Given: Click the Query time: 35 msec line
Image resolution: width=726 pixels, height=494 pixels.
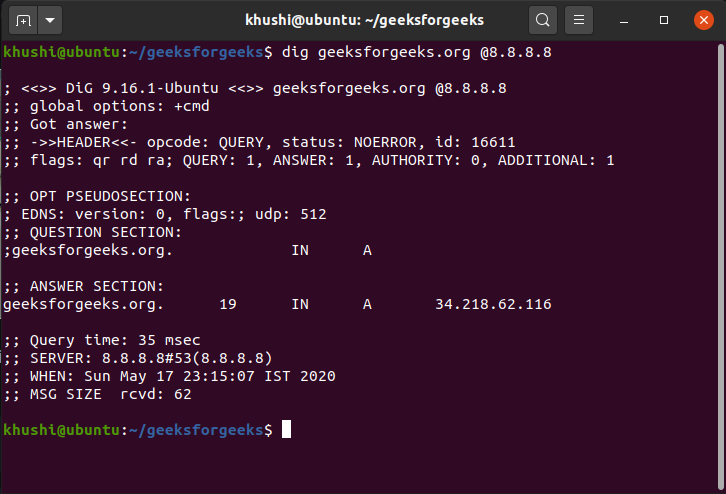Looking at the screenshot, I should click(102, 340).
